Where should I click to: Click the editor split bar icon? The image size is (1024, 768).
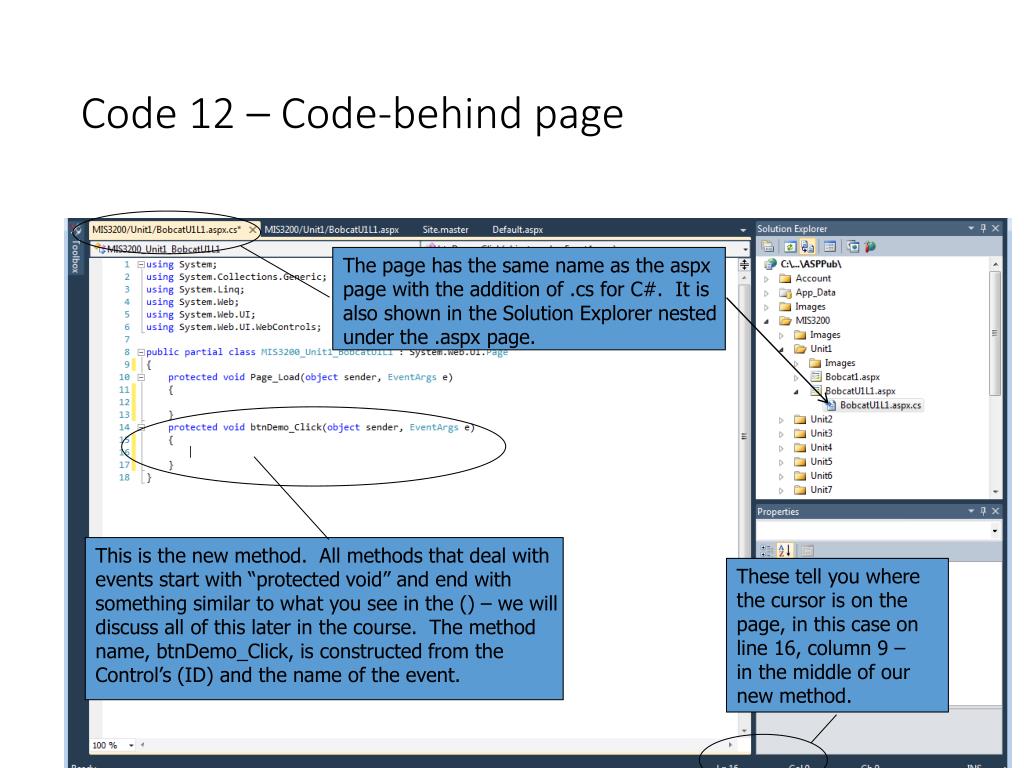coord(744,264)
